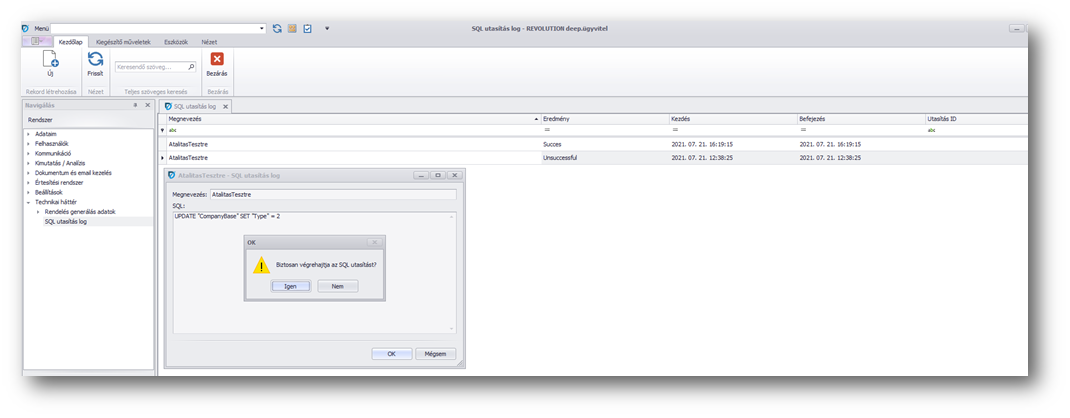Pin the Navigálás panel with pin icon
The image size is (1070, 418).
point(135,105)
